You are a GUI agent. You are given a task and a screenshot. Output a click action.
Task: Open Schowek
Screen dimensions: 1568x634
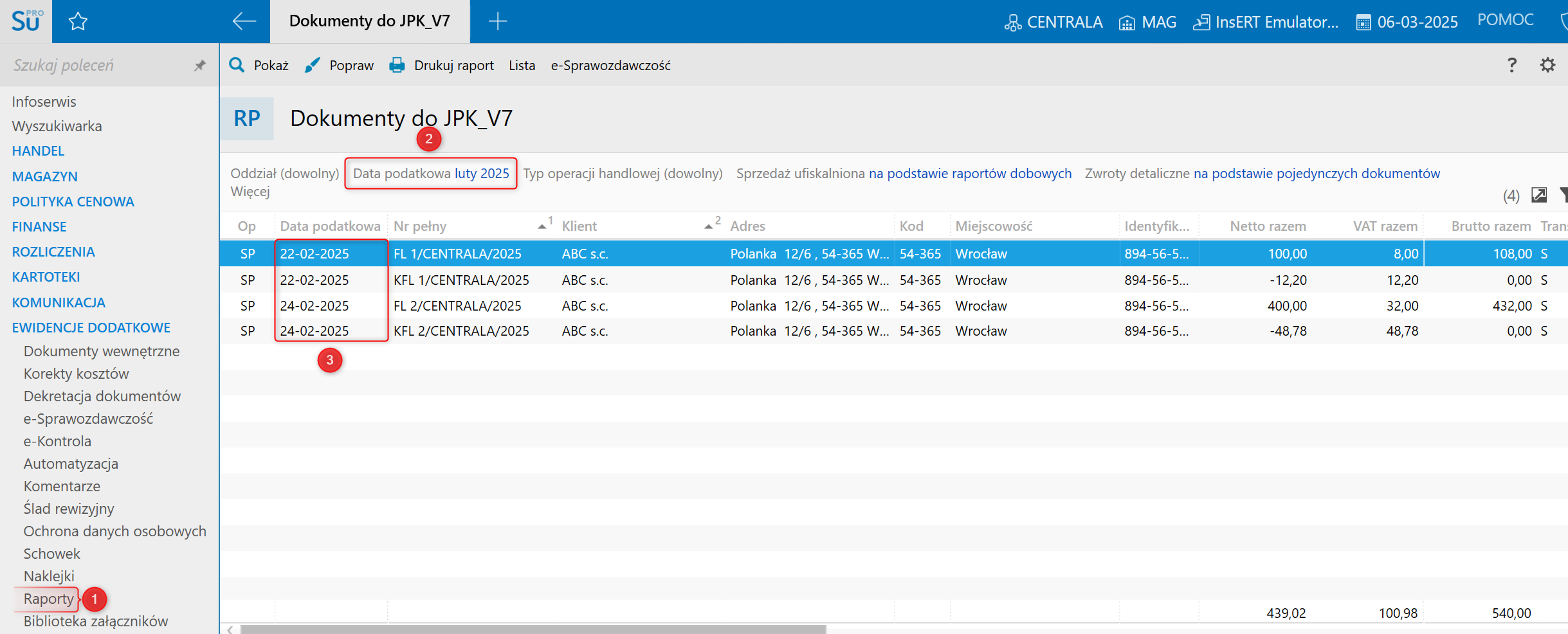tap(52, 554)
